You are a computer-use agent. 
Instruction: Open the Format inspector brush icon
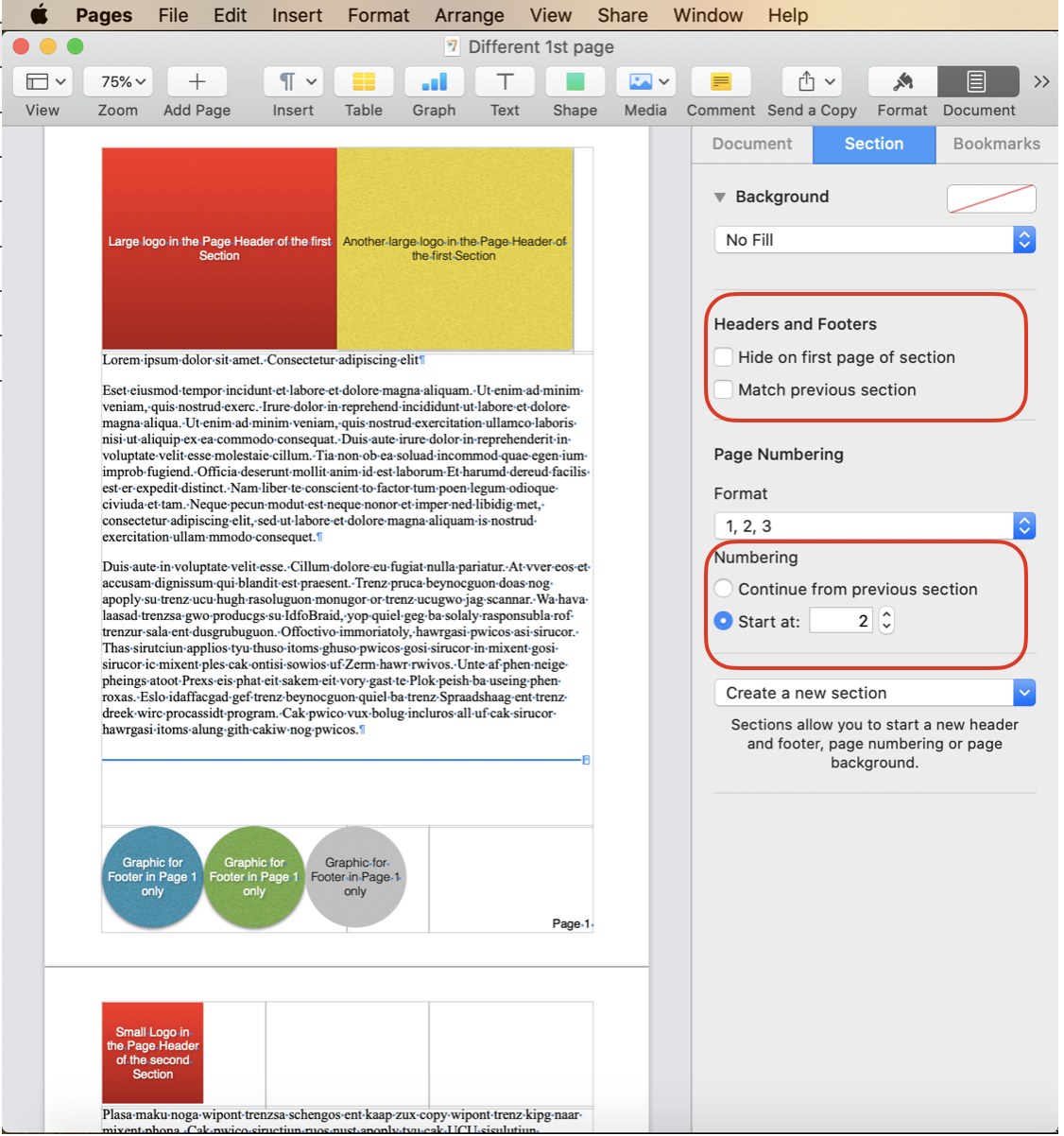(902, 82)
